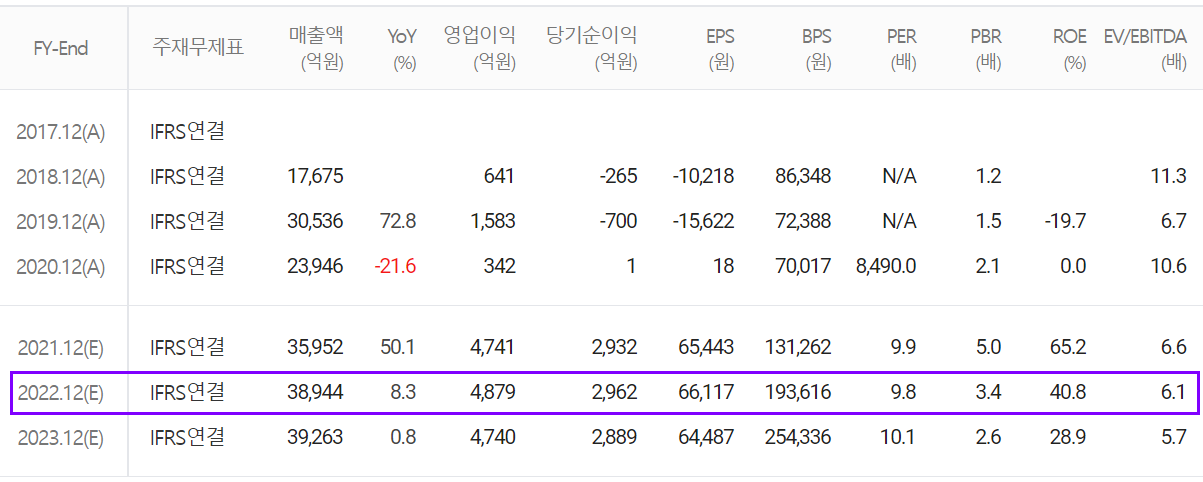Select PER N/A in the 2018.12(A) row
The width and height of the screenshot is (1203, 482).
coord(899,177)
